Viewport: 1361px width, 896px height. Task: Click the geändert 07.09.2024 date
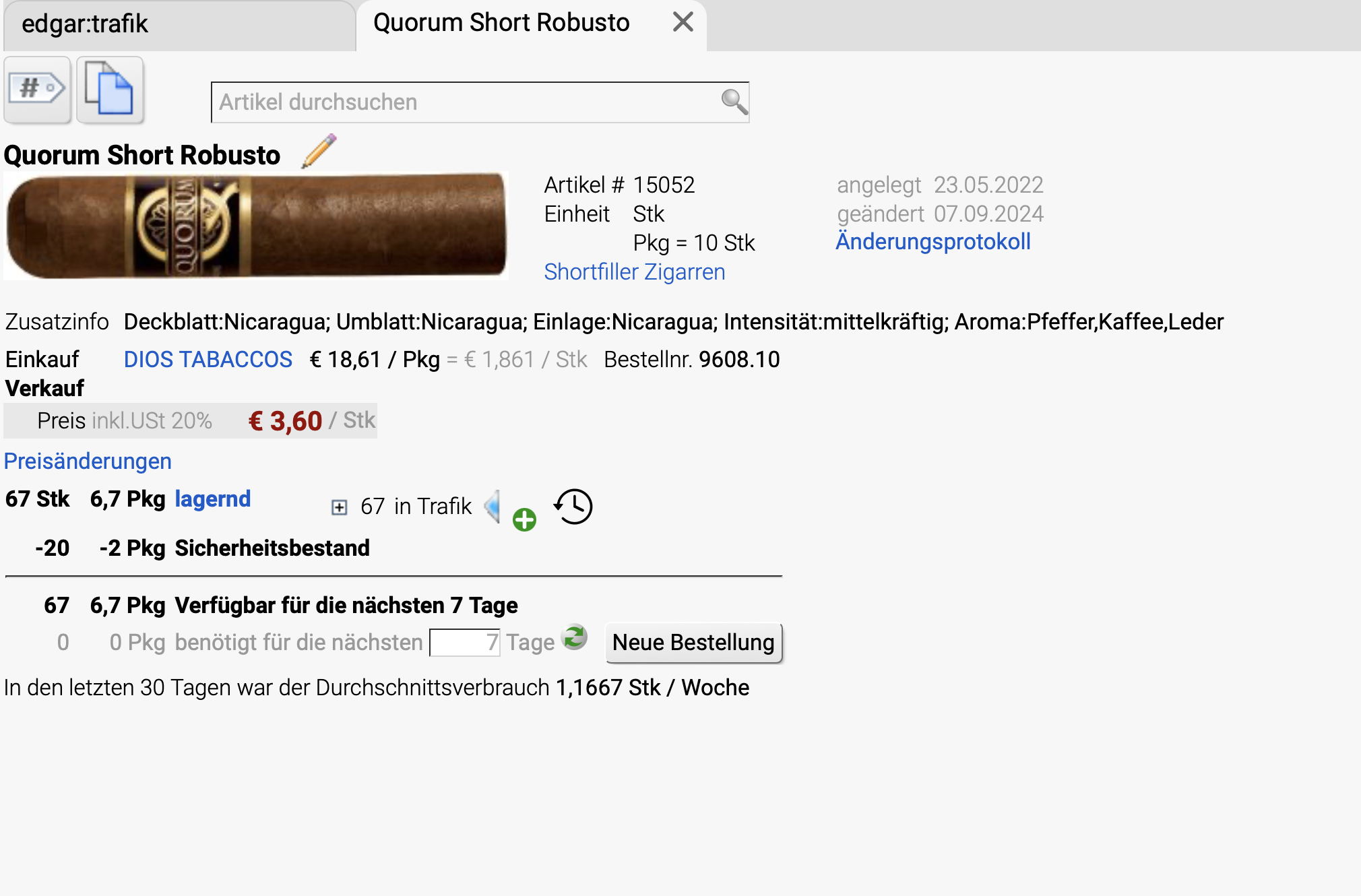tap(940, 214)
